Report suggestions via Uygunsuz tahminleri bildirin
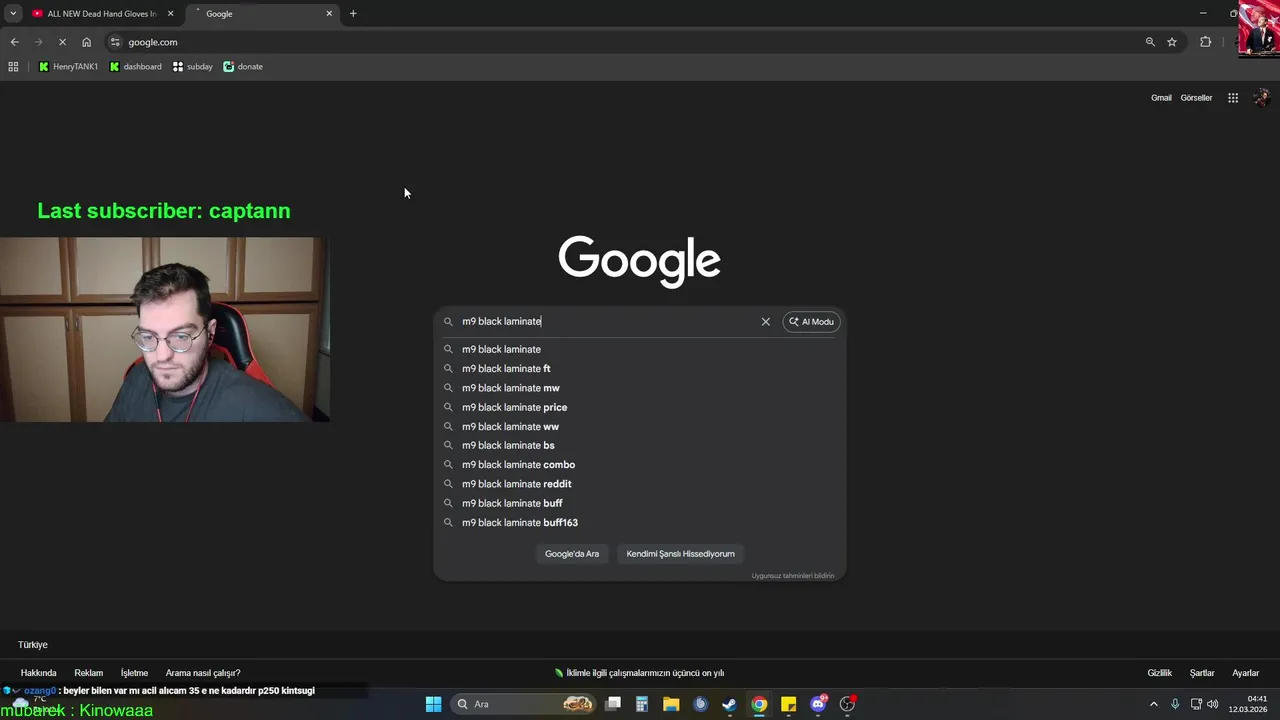 793,576
